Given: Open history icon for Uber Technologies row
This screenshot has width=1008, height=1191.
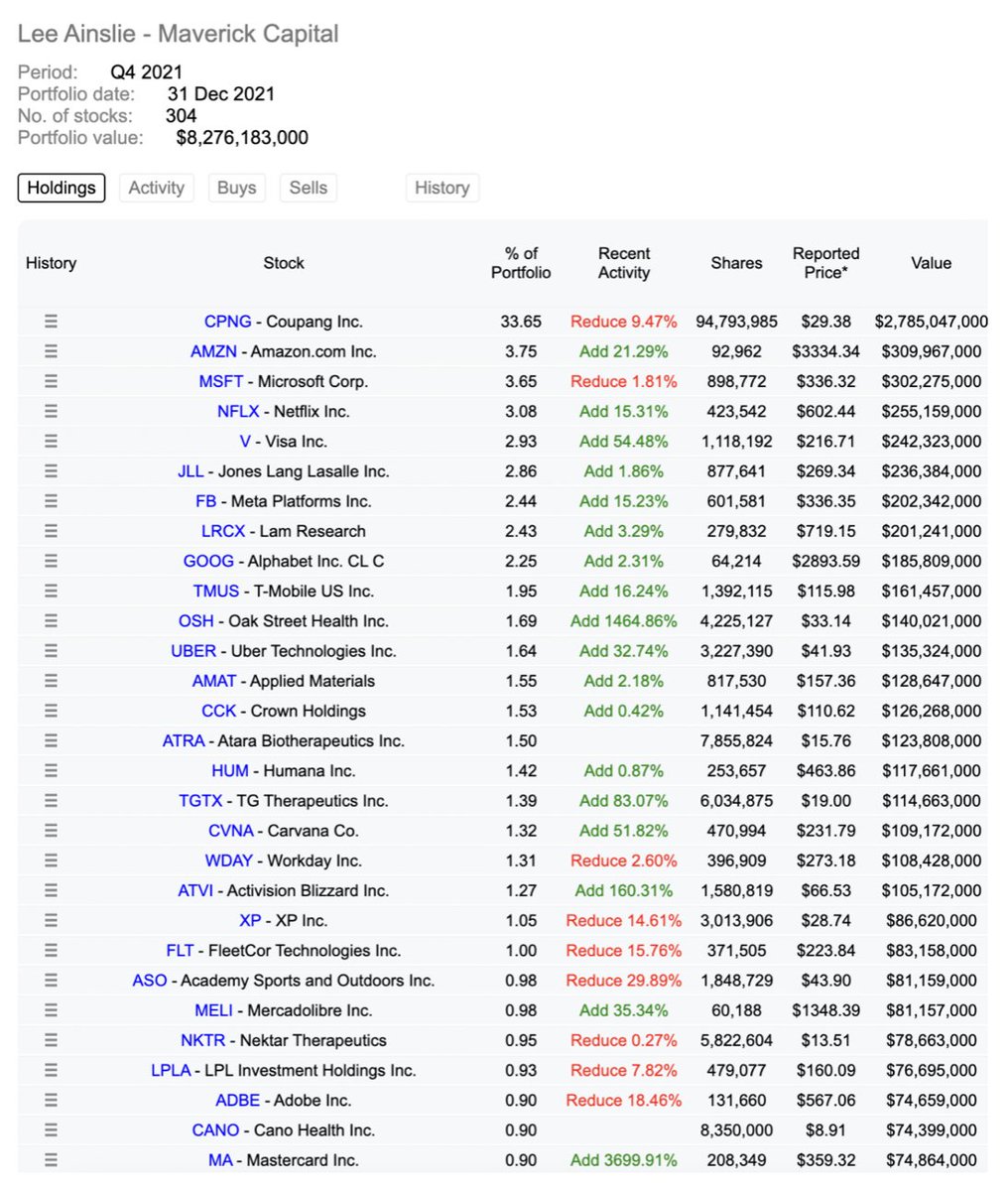Looking at the screenshot, I should (51, 651).
